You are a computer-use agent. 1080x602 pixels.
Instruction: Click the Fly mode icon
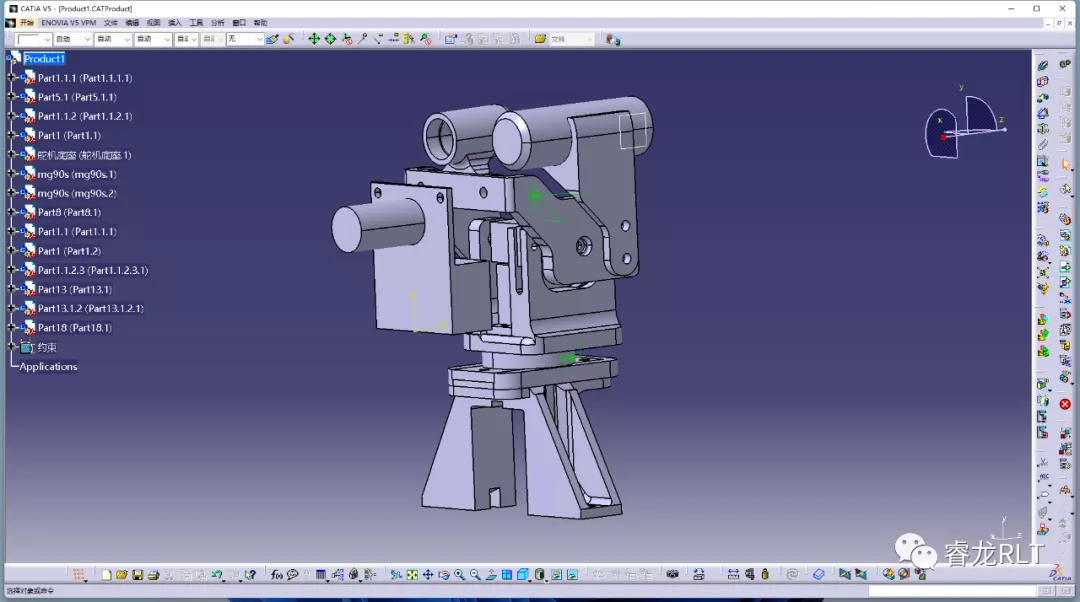(396, 574)
